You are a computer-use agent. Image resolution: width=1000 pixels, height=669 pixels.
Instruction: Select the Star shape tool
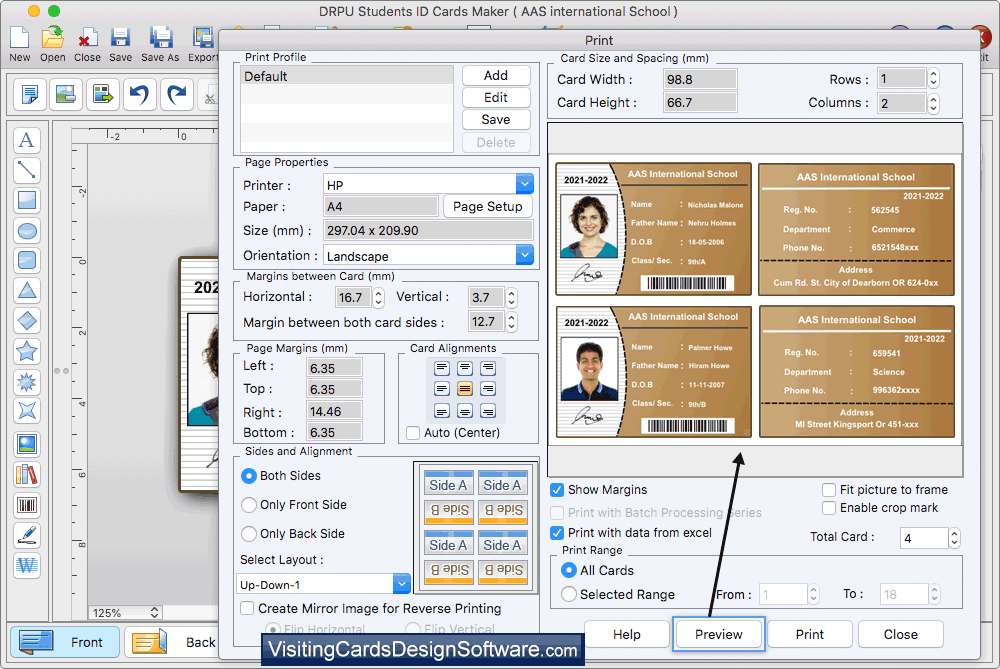coord(27,351)
